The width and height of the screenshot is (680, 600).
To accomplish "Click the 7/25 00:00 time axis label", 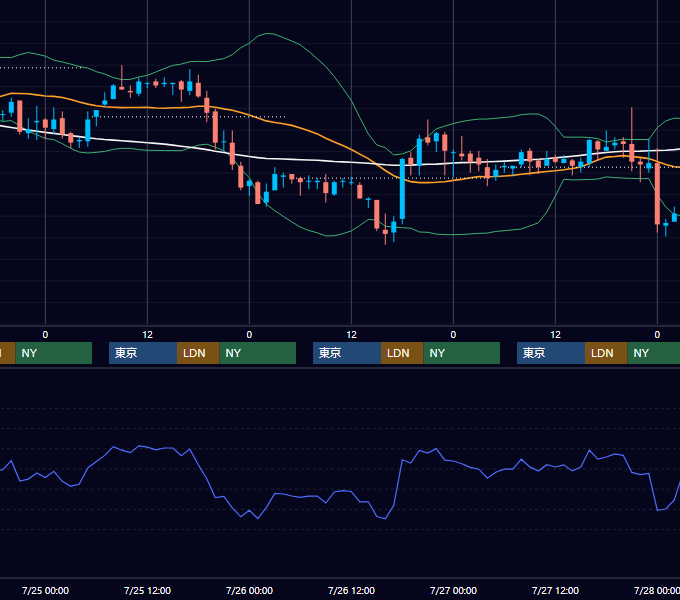I will [x=45, y=590].
